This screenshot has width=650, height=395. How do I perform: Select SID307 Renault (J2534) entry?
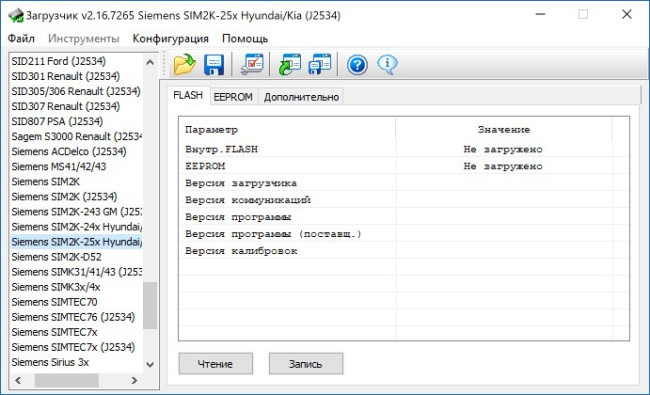pyautogui.click(x=76, y=107)
